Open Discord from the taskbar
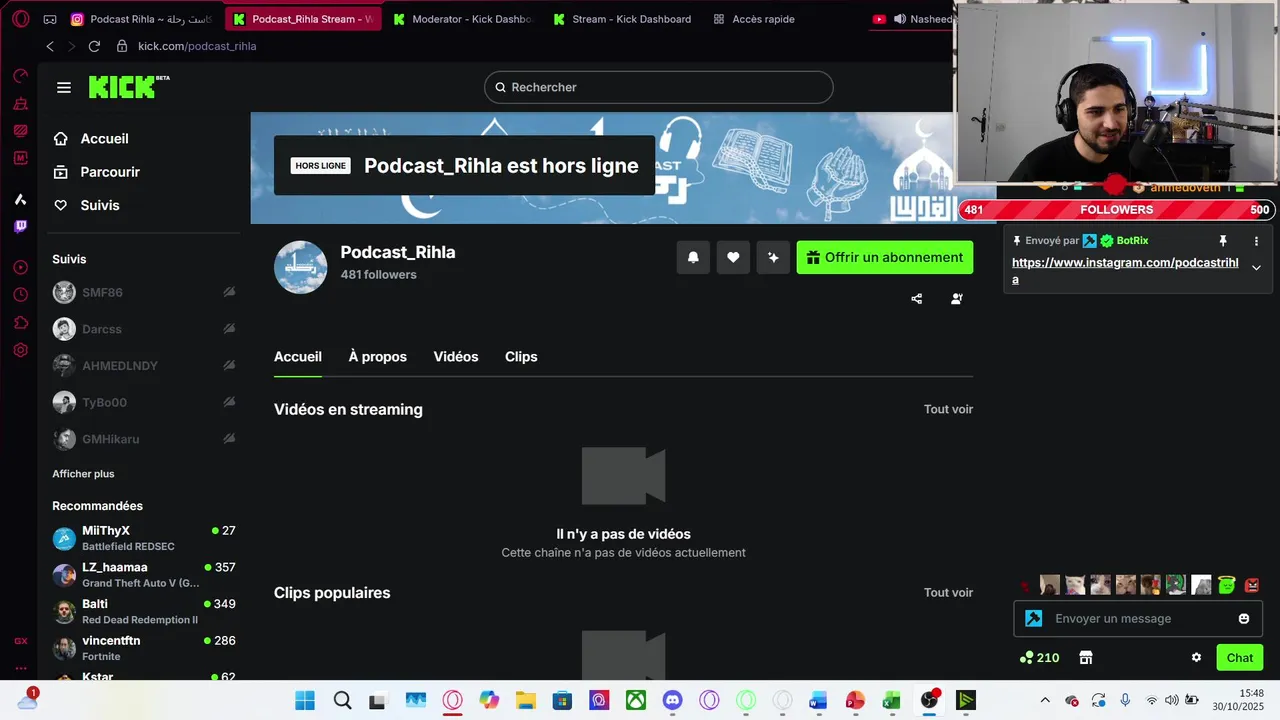This screenshot has width=1280, height=720. (673, 700)
